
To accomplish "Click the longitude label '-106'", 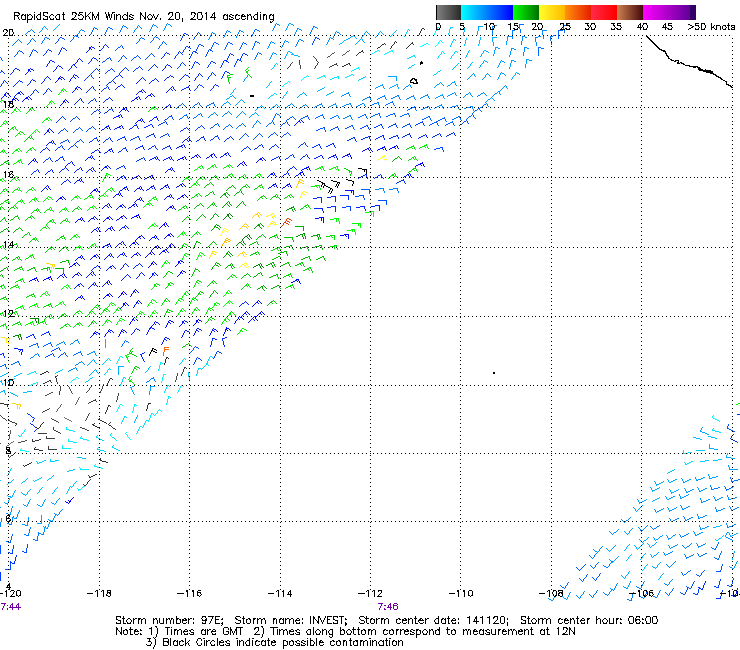I will [641, 593].
